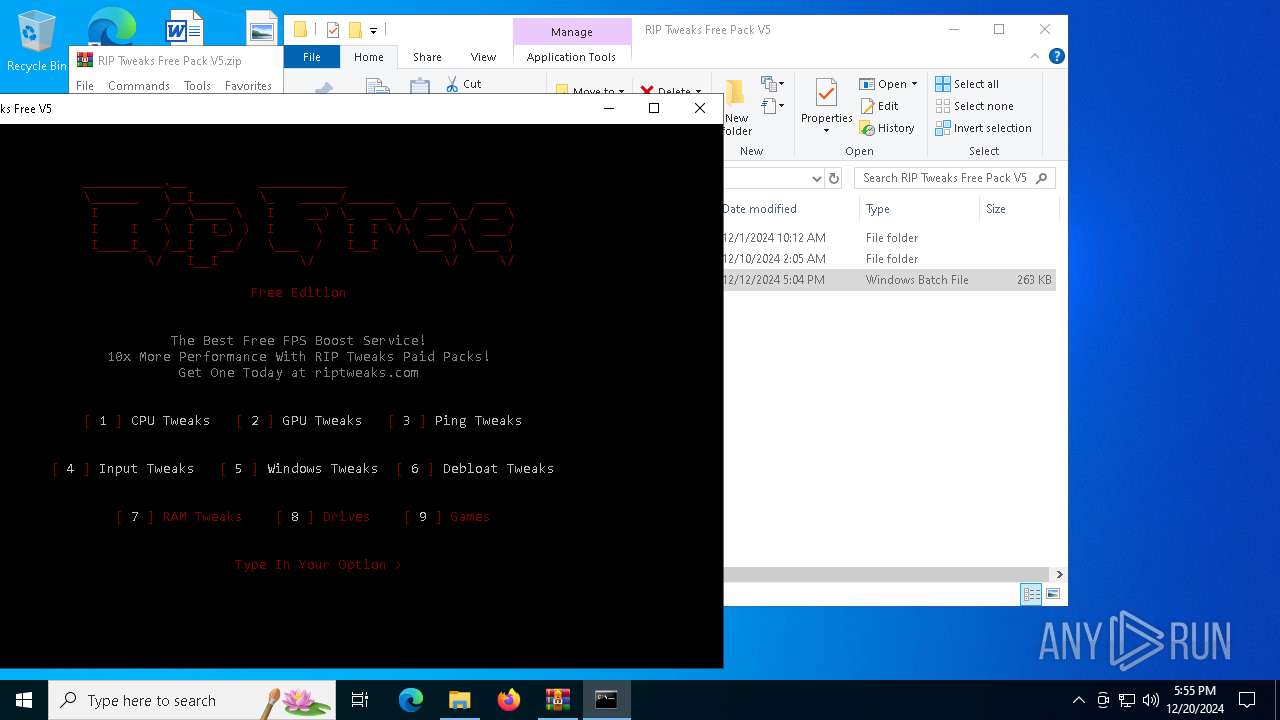Expand the Easy access dropdown icon
The height and width of the screenshot is (720, 1280).
[x=773, y=106]
